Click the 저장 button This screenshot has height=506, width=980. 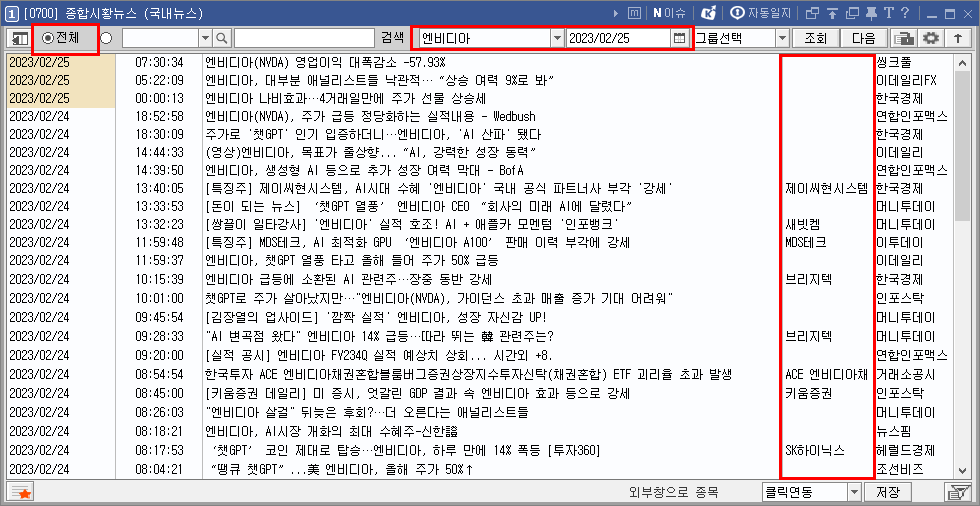pos(888,492)
